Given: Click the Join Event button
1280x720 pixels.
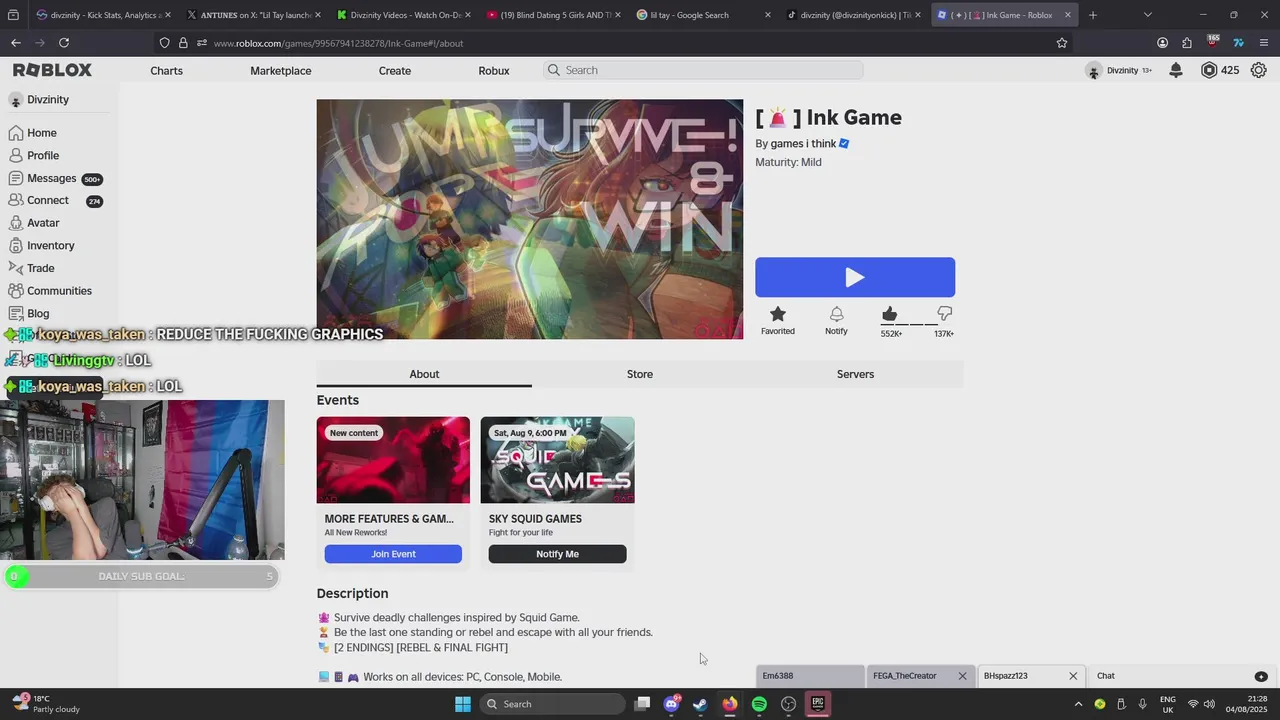Looking at the screenshot, I should pyautogui.click(x=393, y=554).
